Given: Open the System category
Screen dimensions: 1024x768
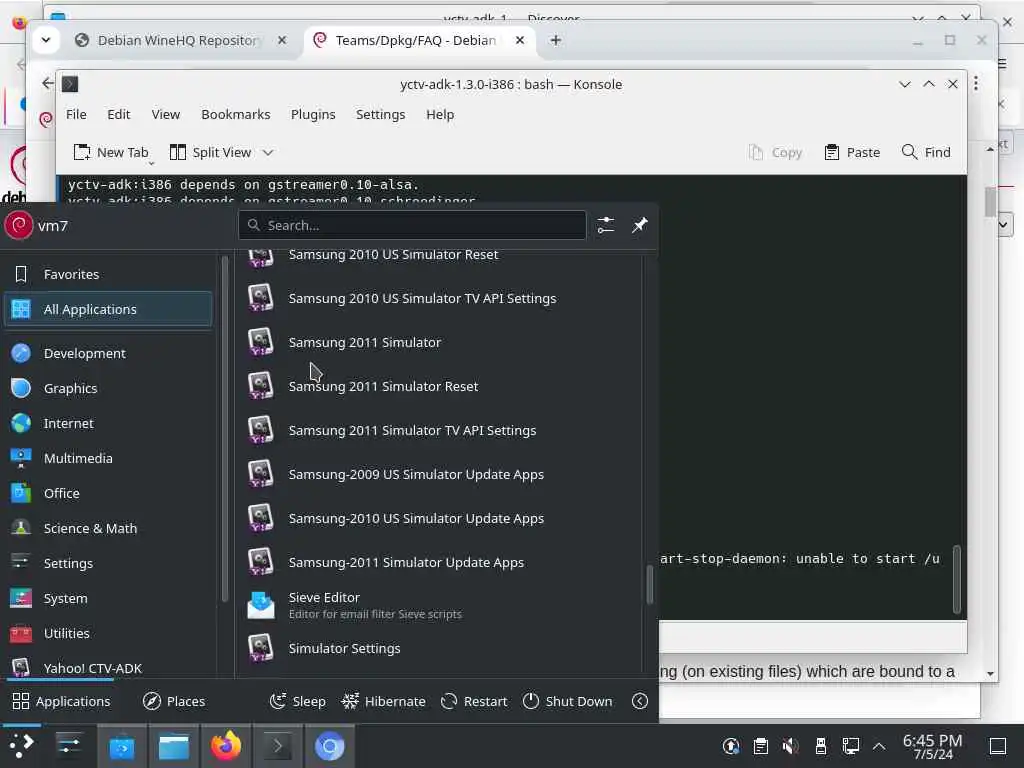Looking at the screenshot, I should tap(108, 598).
